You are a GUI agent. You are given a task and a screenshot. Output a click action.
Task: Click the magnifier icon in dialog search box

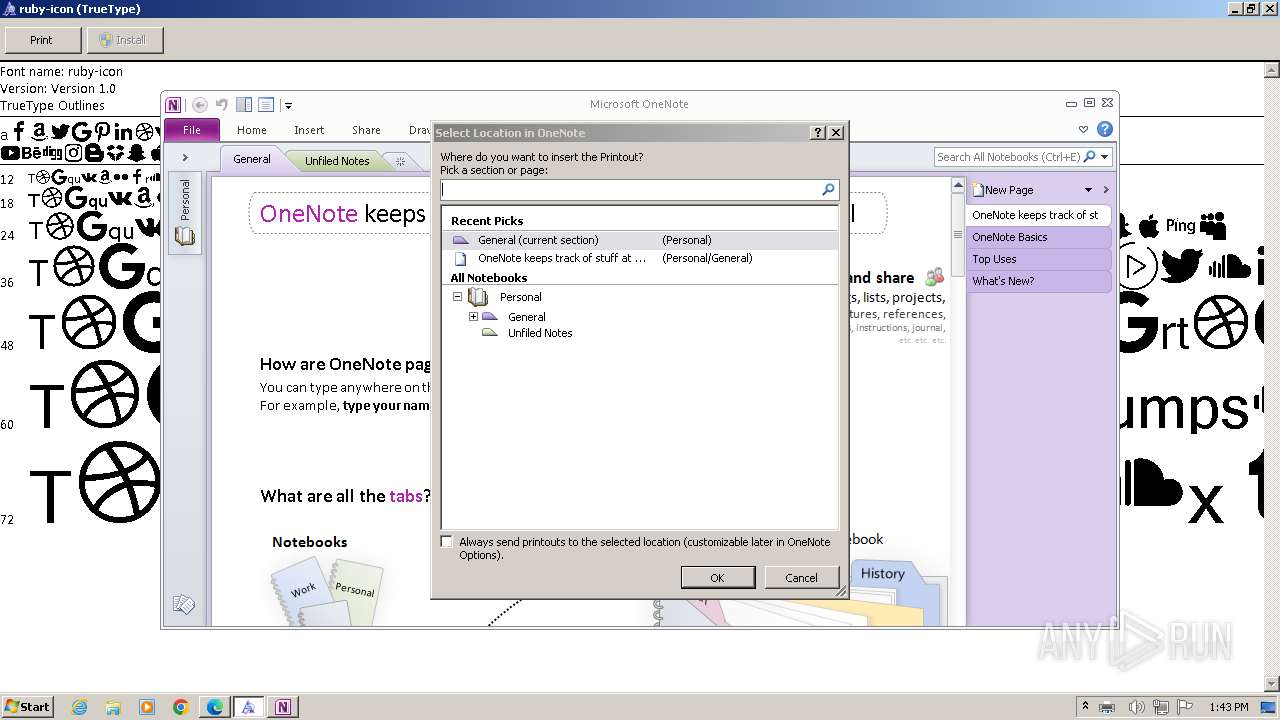click(x=828, y=189)
